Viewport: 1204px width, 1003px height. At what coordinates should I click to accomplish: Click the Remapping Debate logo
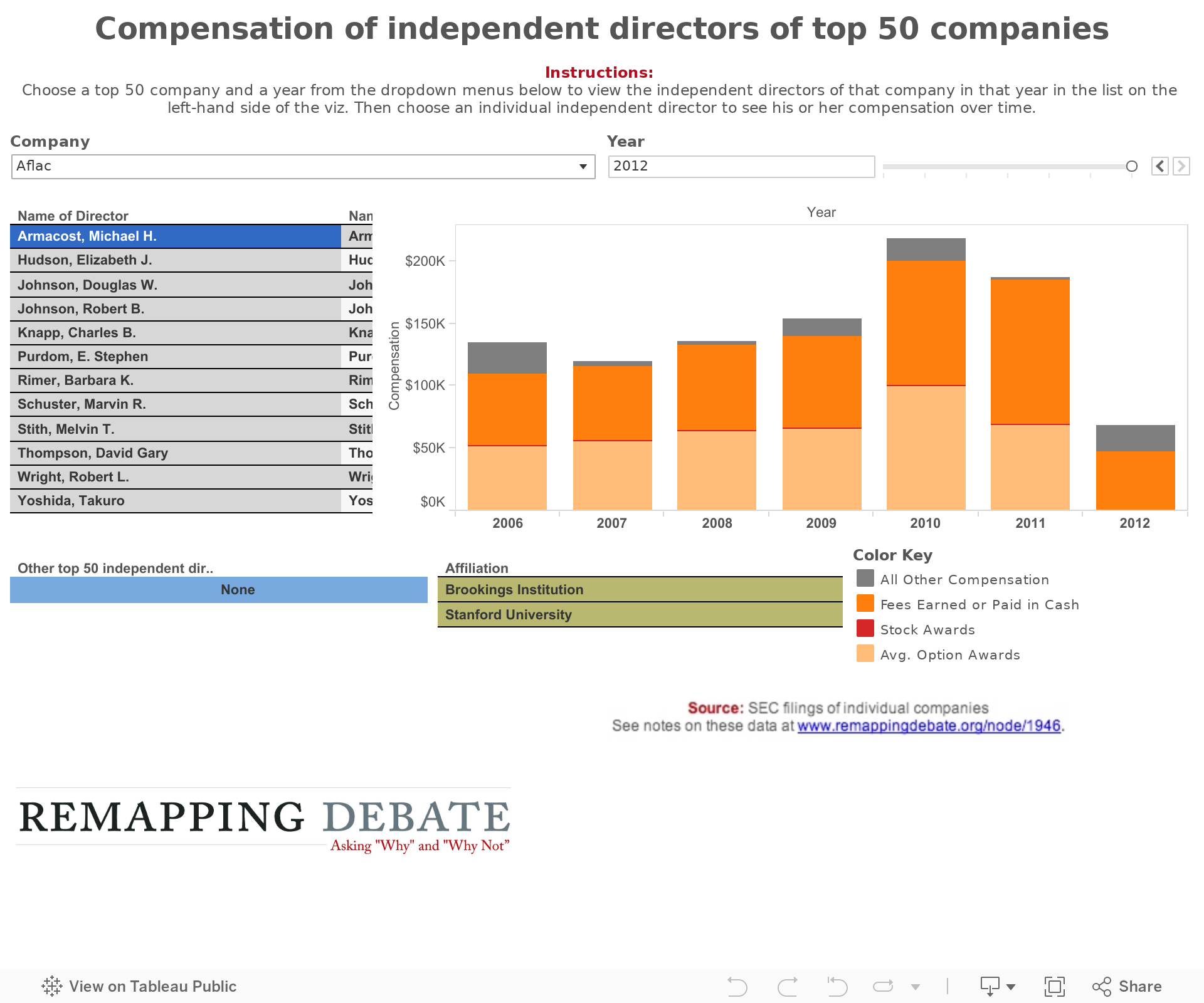(263, 821)
